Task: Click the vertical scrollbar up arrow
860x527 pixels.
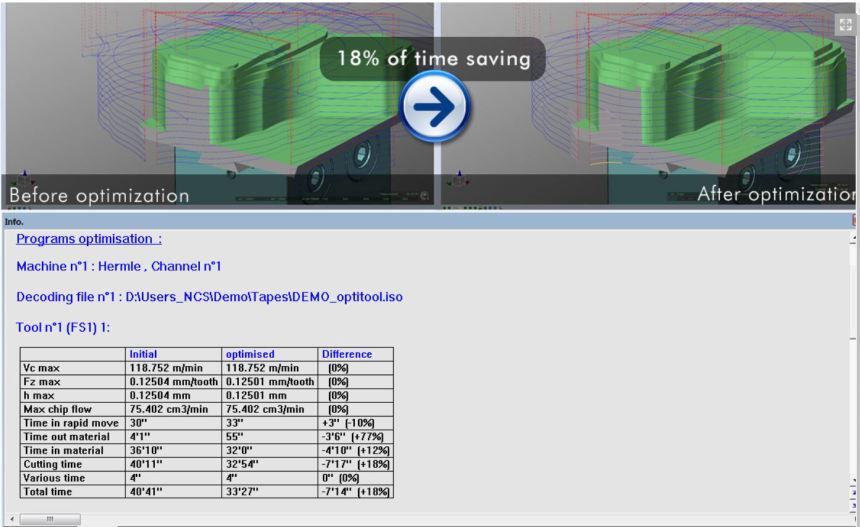Action: click(853, 238)
